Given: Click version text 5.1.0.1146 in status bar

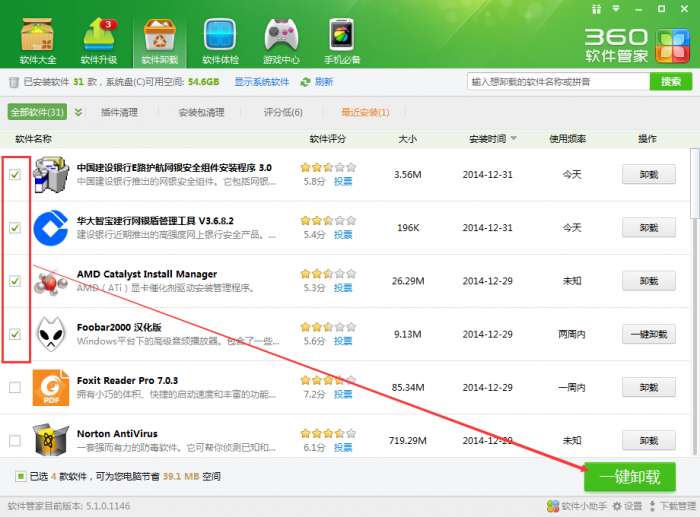Looking at the screenshot, I should [108, 506].
